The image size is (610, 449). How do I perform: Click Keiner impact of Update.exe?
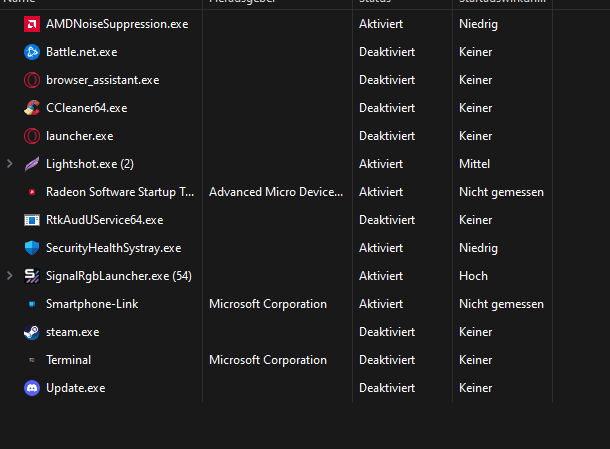pyautogui.click(x=476, y=388)
